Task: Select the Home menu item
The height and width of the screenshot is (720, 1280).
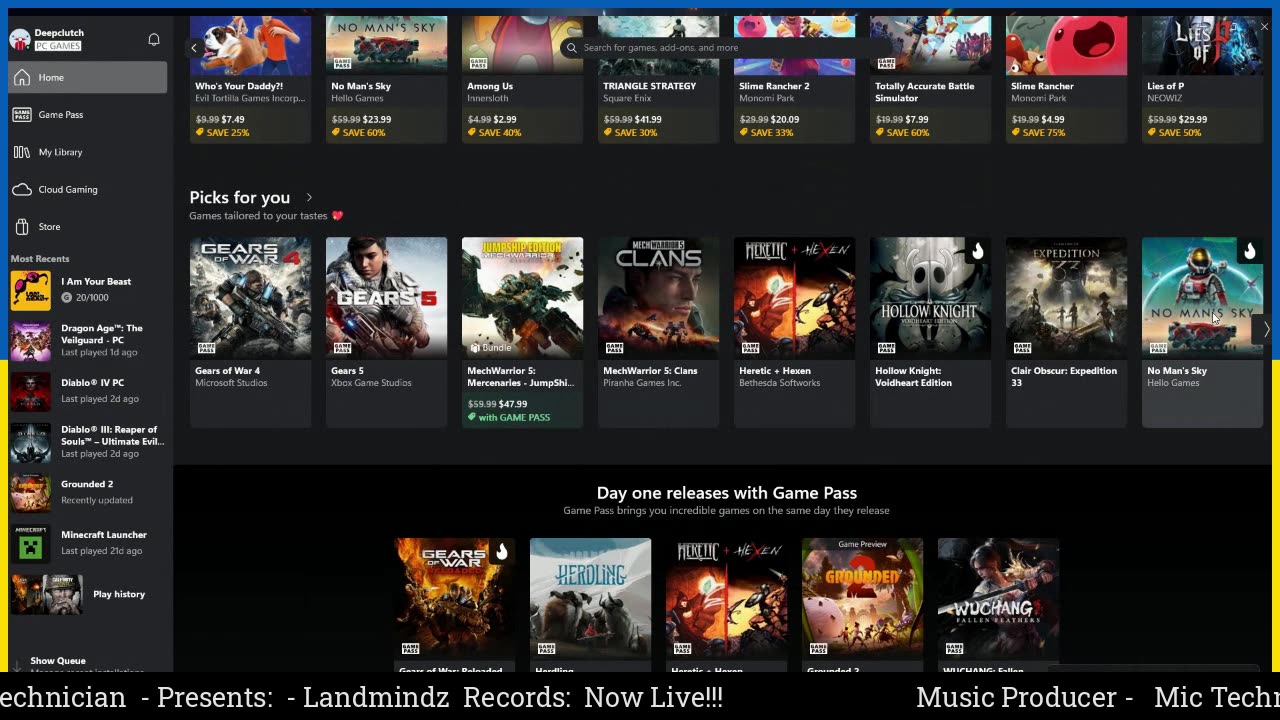Action: pyautogui.click(x=88, y=77)
